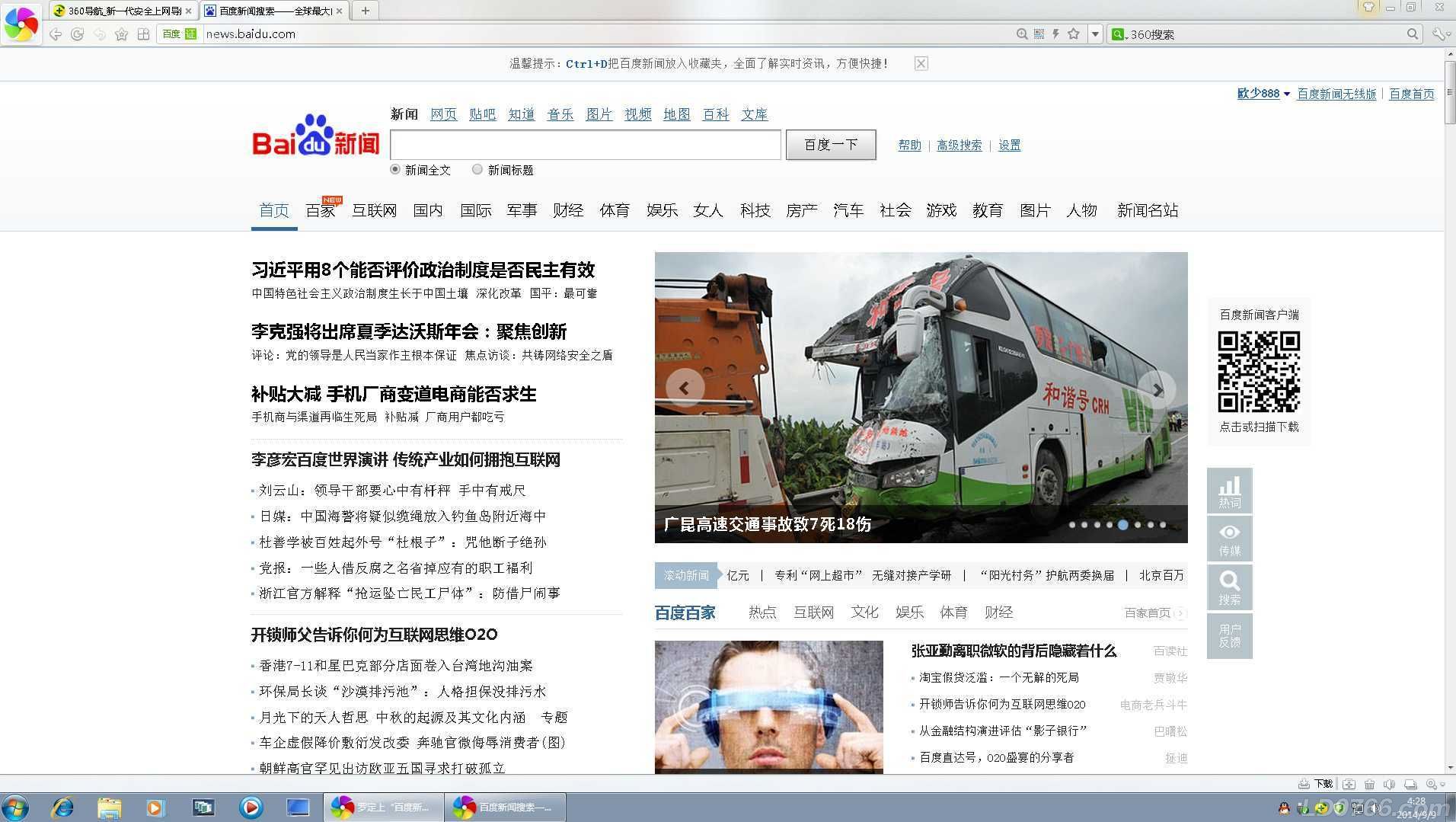This screenshot has height=822, width=1456.
Task: Click the zoom magnifier icon in address bar
Action: [x=1022, y=34]
